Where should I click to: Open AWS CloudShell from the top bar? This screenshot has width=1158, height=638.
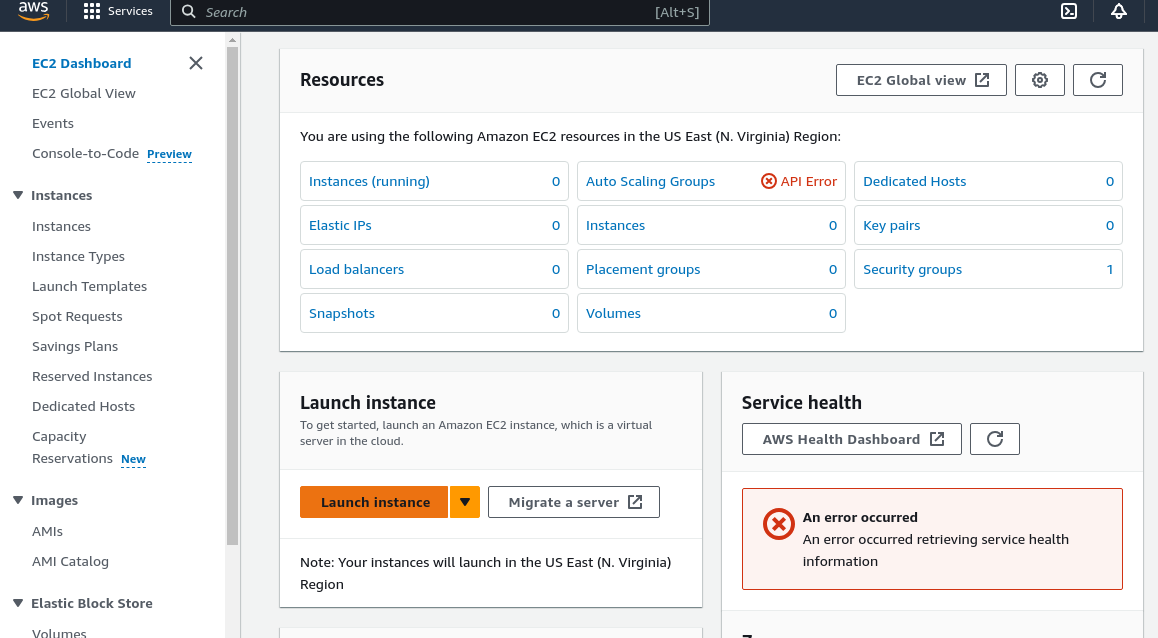pos(1069,12)
